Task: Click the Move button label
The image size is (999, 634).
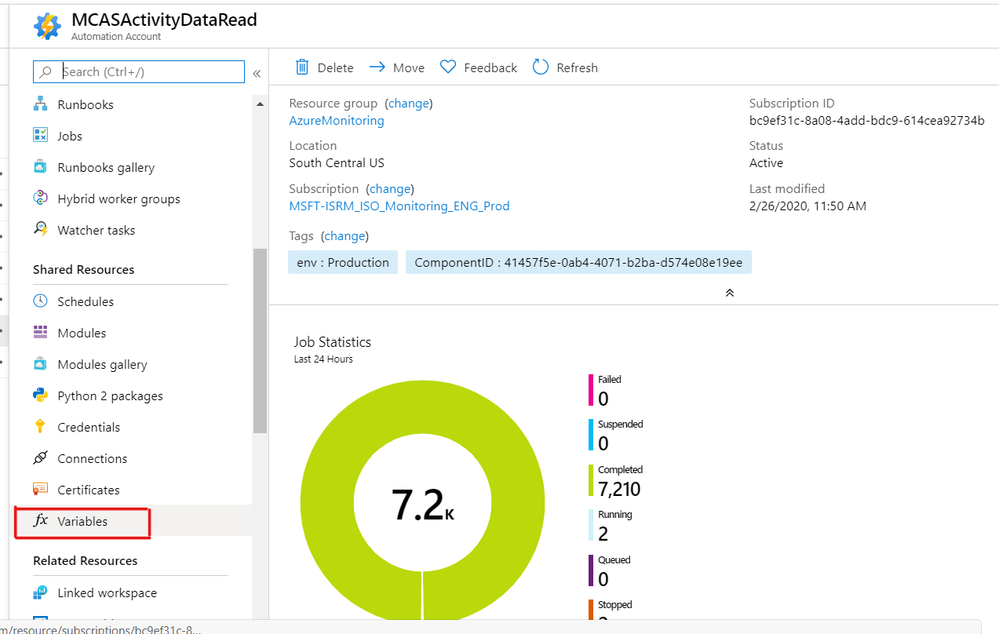Action: tap(408, 68)
